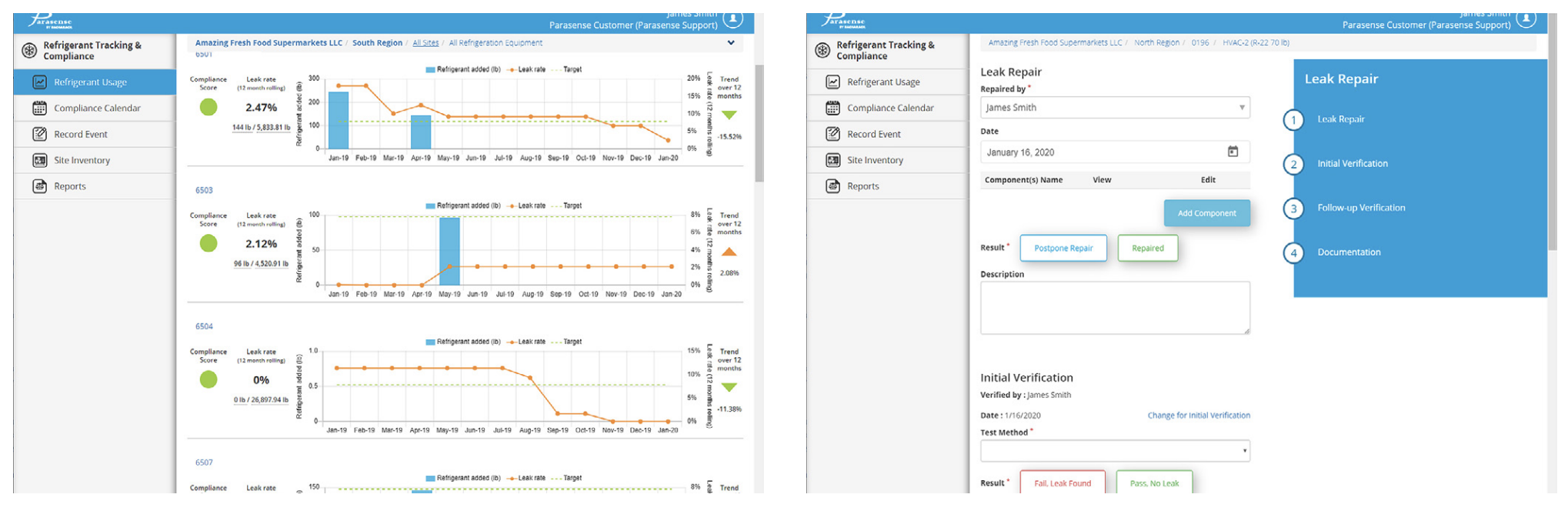Screen dimensions: 1568x511
Task: Click the Reports icon in right panel sidebar
Action: coord(832,186)
